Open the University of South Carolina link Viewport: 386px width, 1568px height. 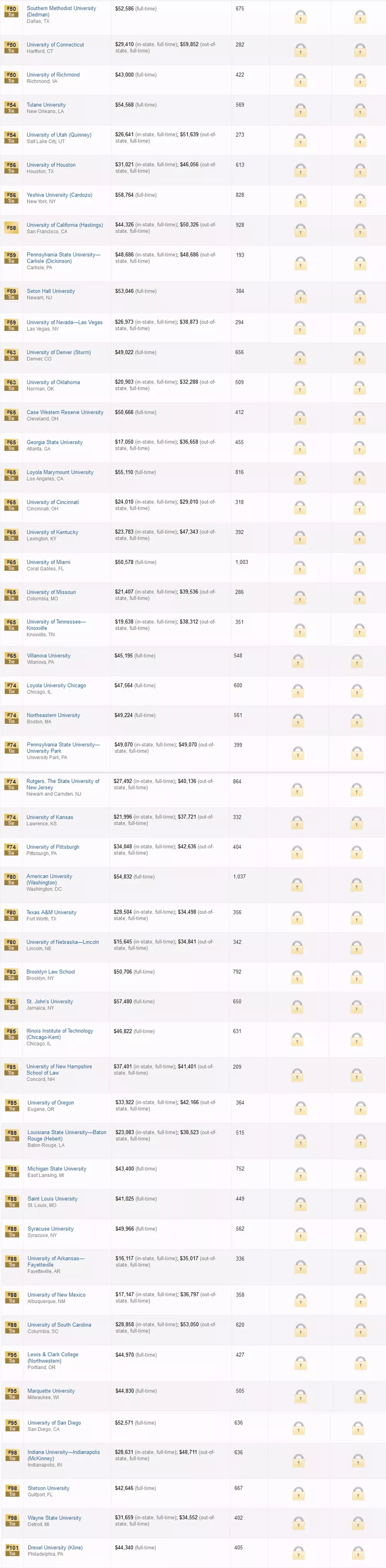pos(59,1325)
